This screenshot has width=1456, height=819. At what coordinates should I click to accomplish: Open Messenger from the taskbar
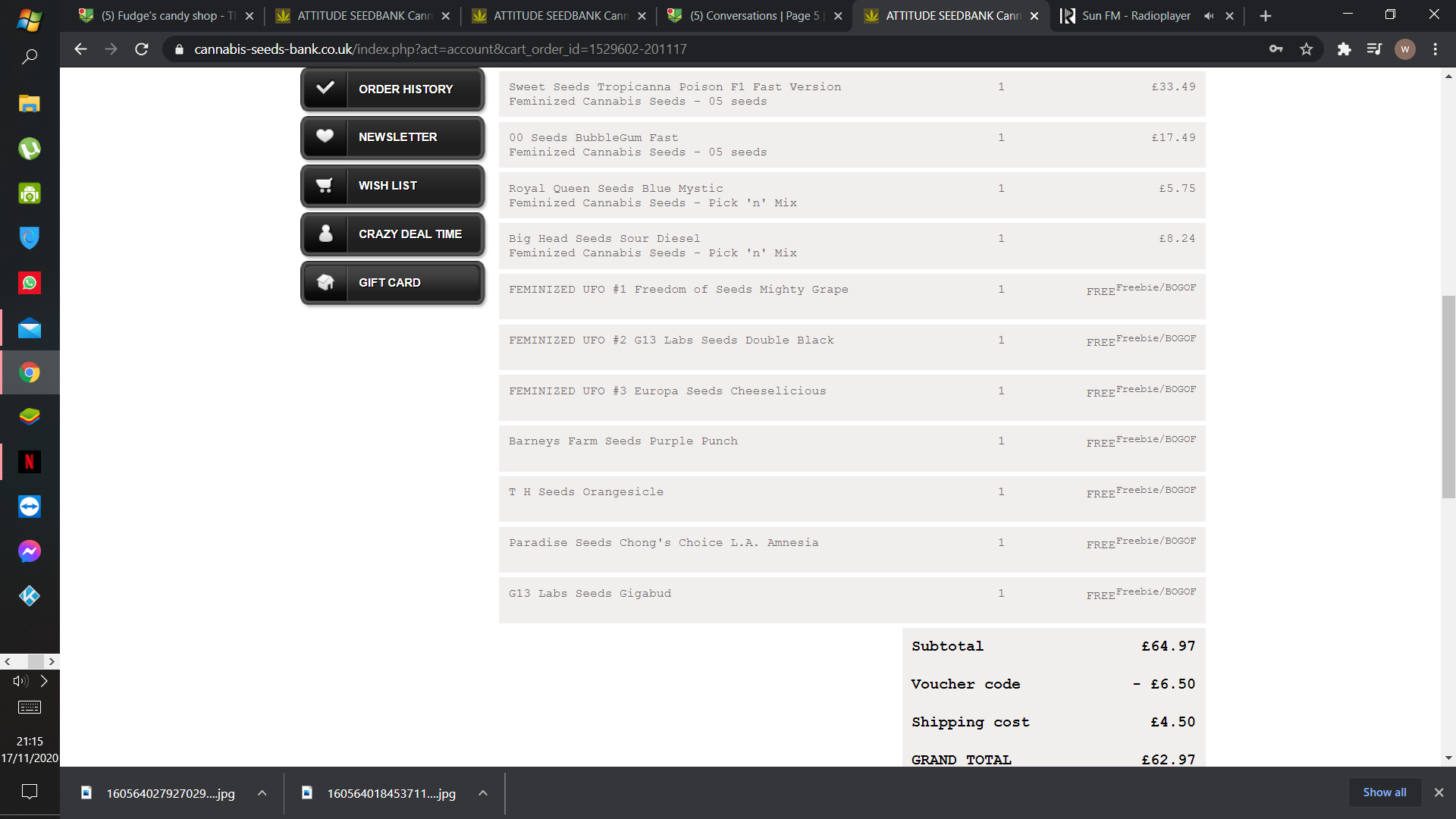click(x=30, y=551)
